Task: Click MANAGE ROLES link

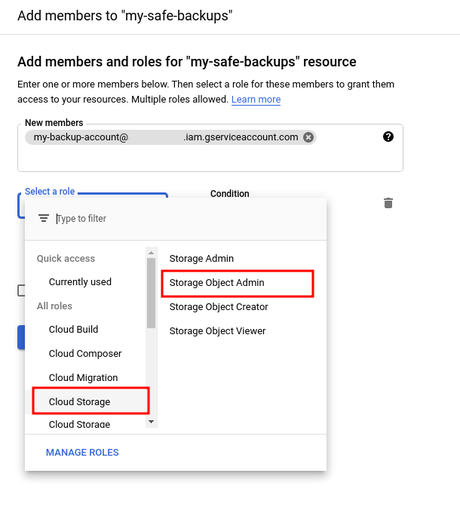Action: [x=82, y=452]
